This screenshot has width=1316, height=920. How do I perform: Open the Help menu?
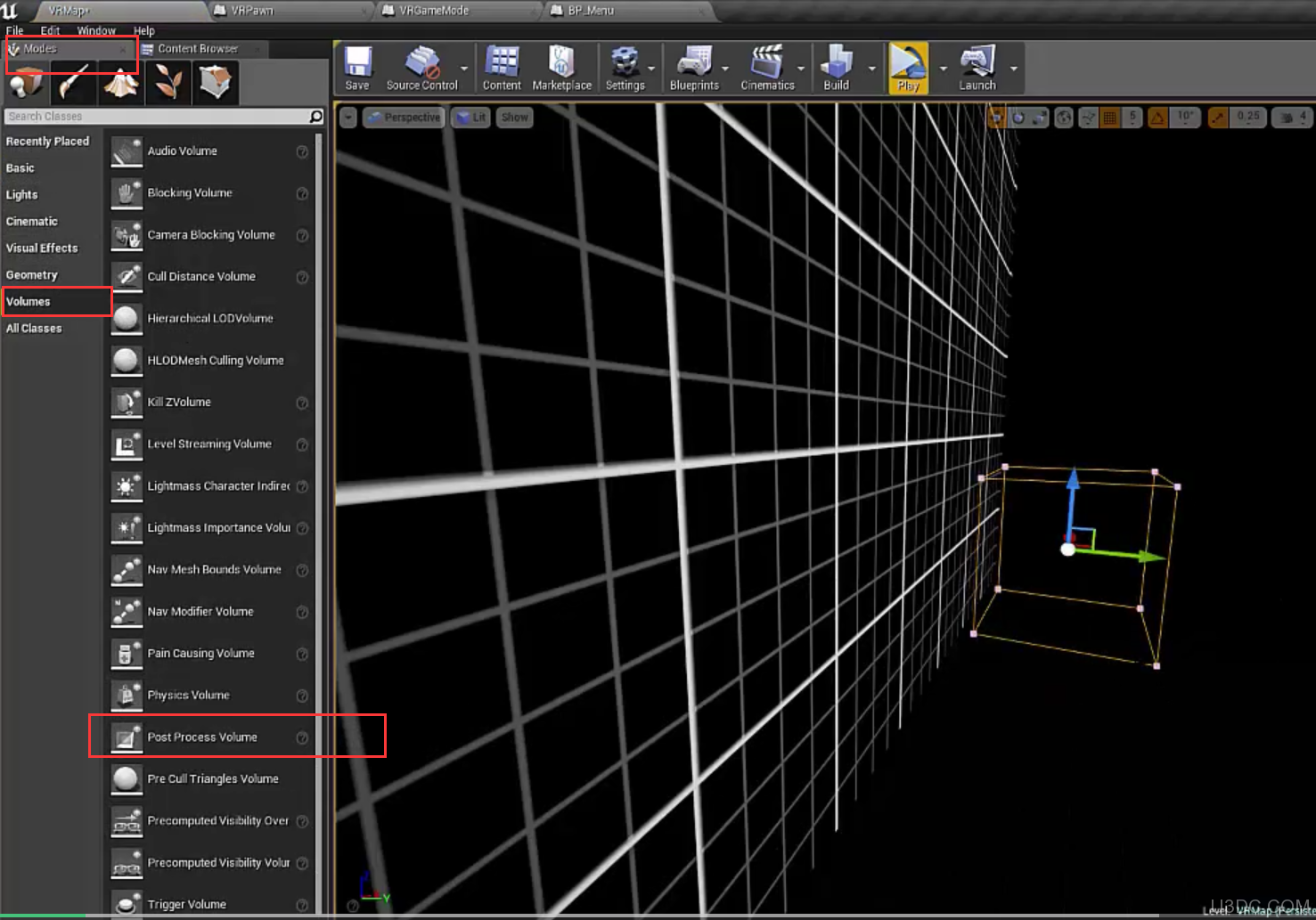(x=143, y=31)
